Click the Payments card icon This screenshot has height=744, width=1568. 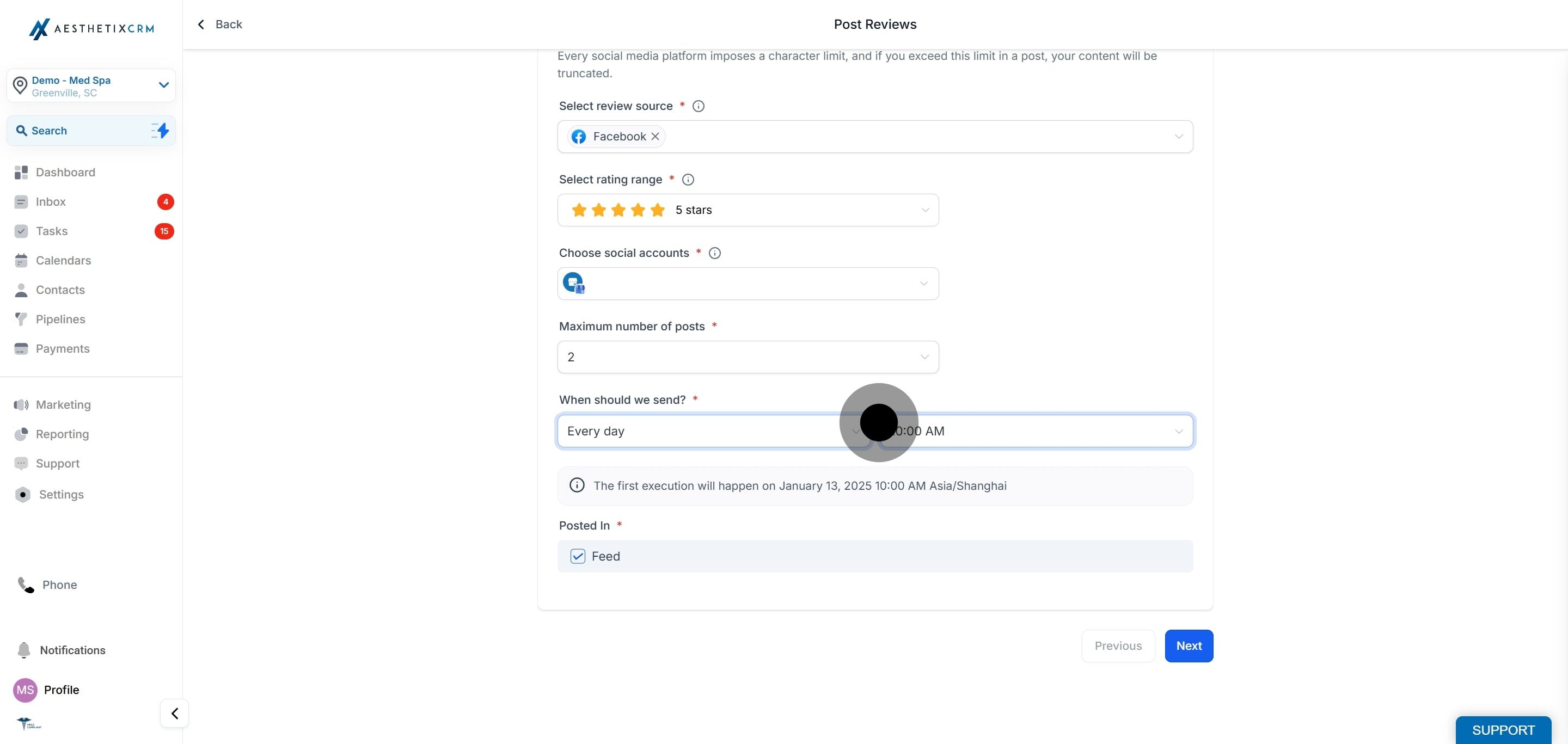click(21, 348)
